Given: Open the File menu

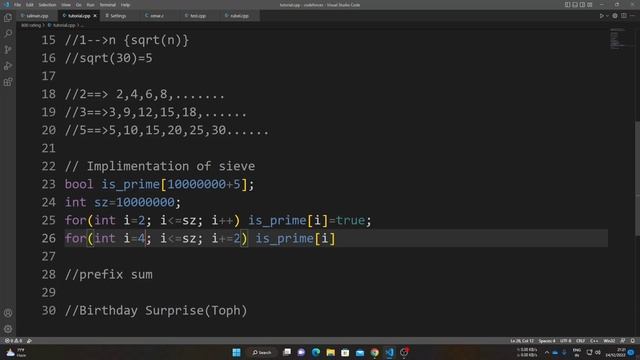Looking at the screenshot, I should tap(17, 5).
